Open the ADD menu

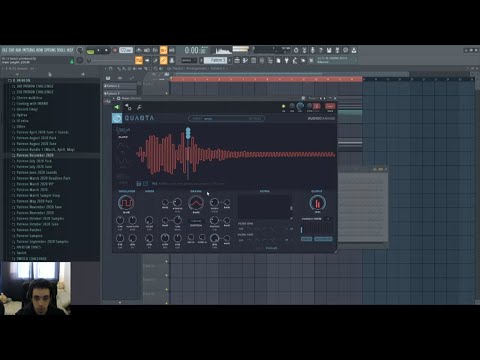pos(18,50)
